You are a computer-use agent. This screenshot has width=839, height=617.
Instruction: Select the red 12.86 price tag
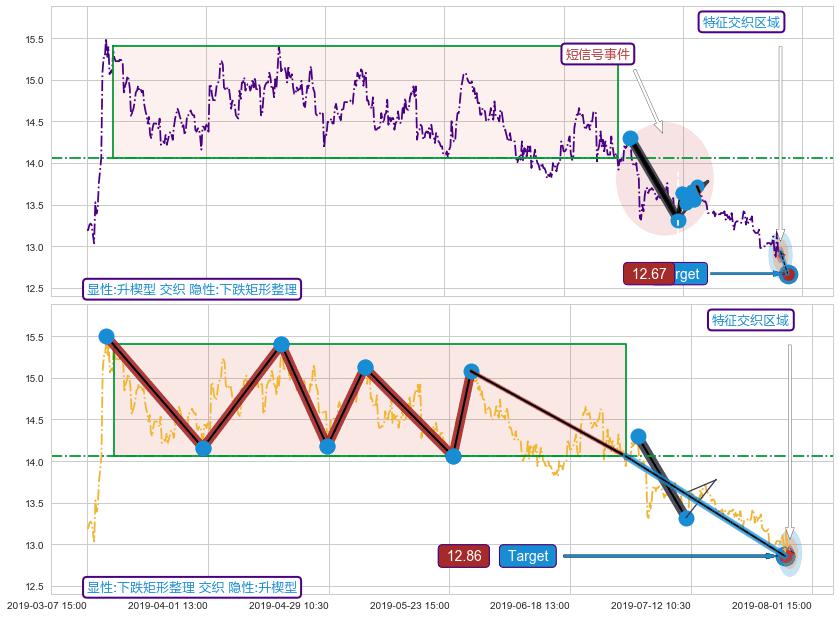click(x=464, y=556)
